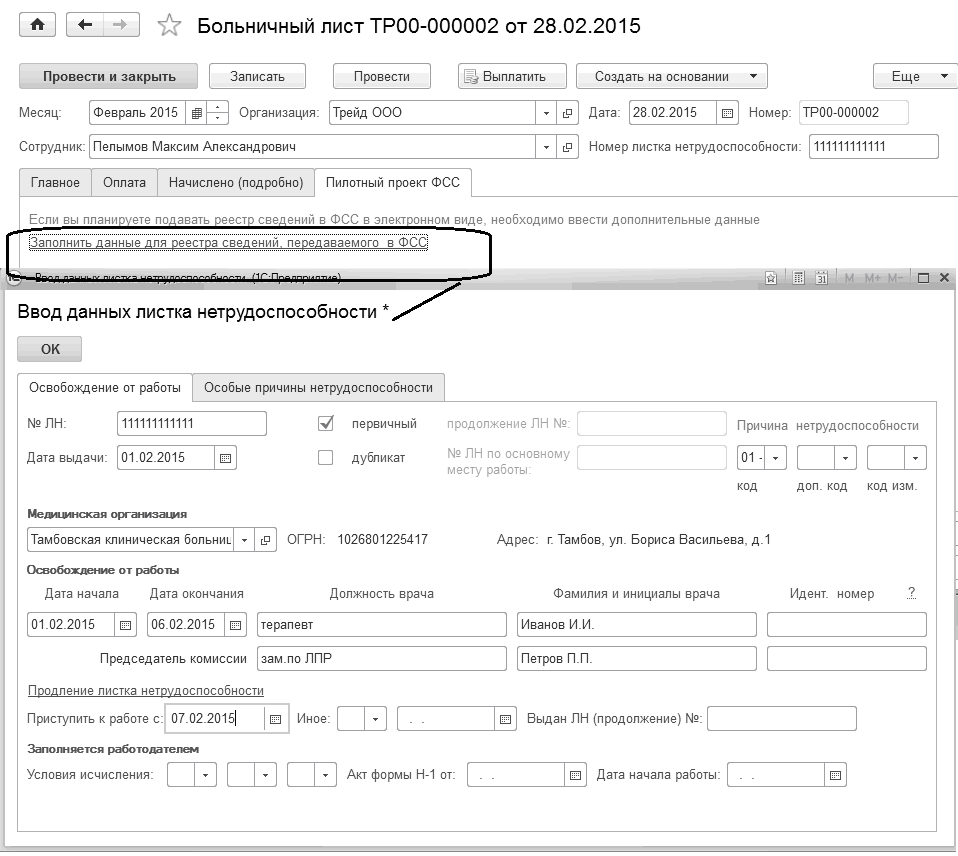Open calendar for Дата начала 01.02.2015
The height and width of the screenshot is (856, 958).
pos(125,625)
